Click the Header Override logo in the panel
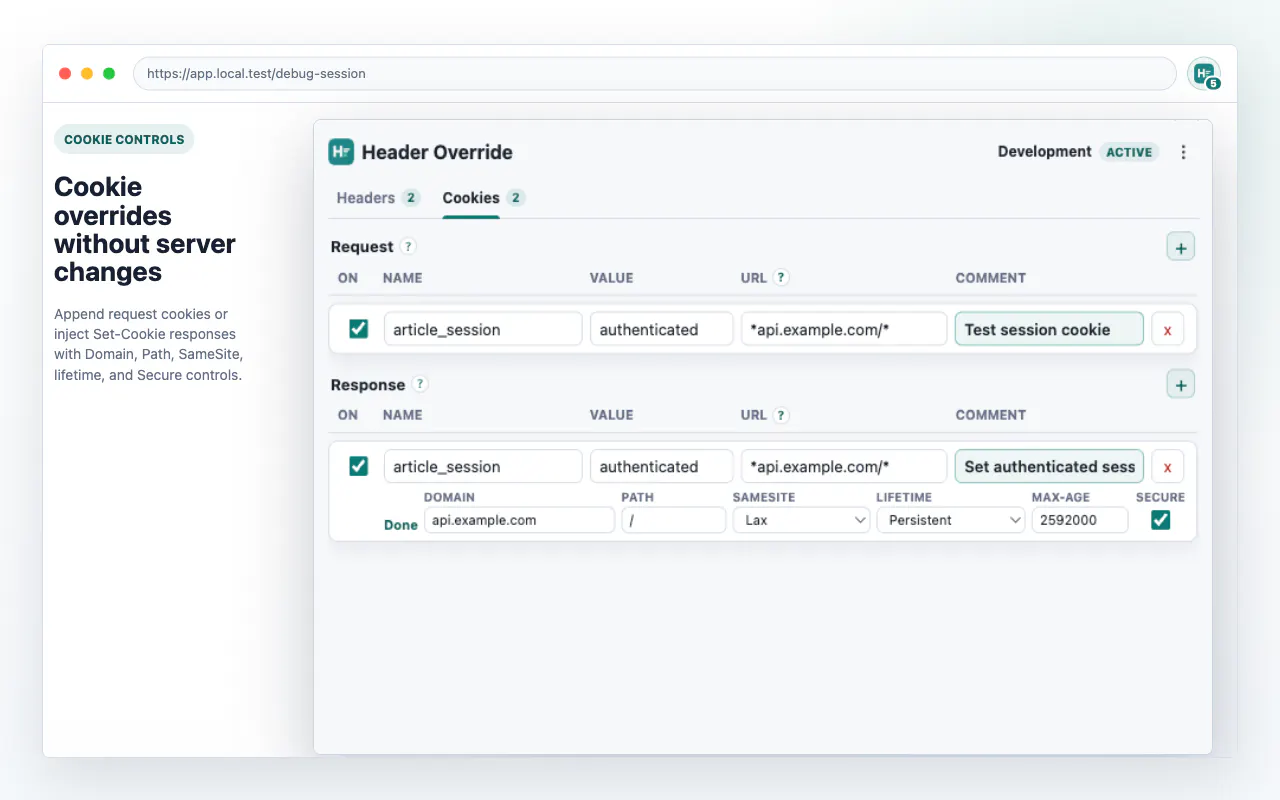The width and height of the screenshot is (1280, 800). click(341, 152)
